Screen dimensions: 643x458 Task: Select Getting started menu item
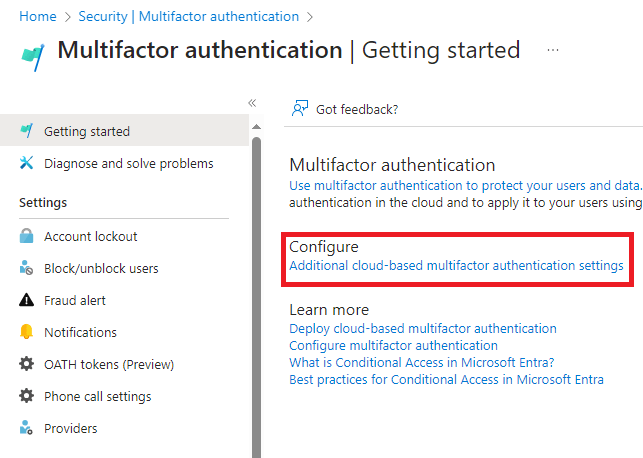87,131
